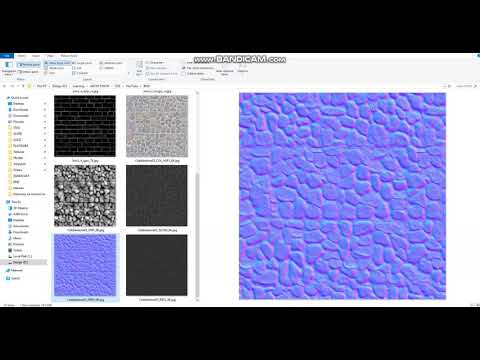Open Pictures under Quick access
Screen dimensions: 480x360
coord(18,122)
